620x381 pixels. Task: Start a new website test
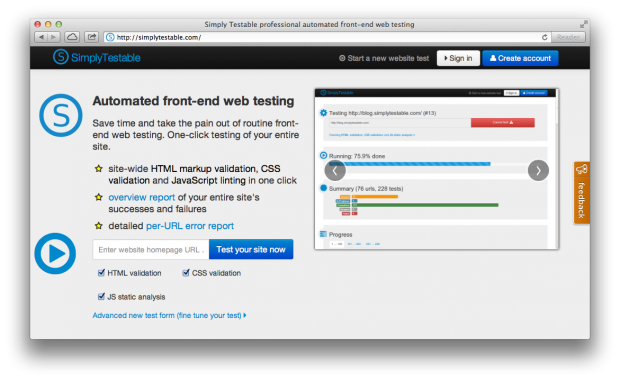[384, 58]
